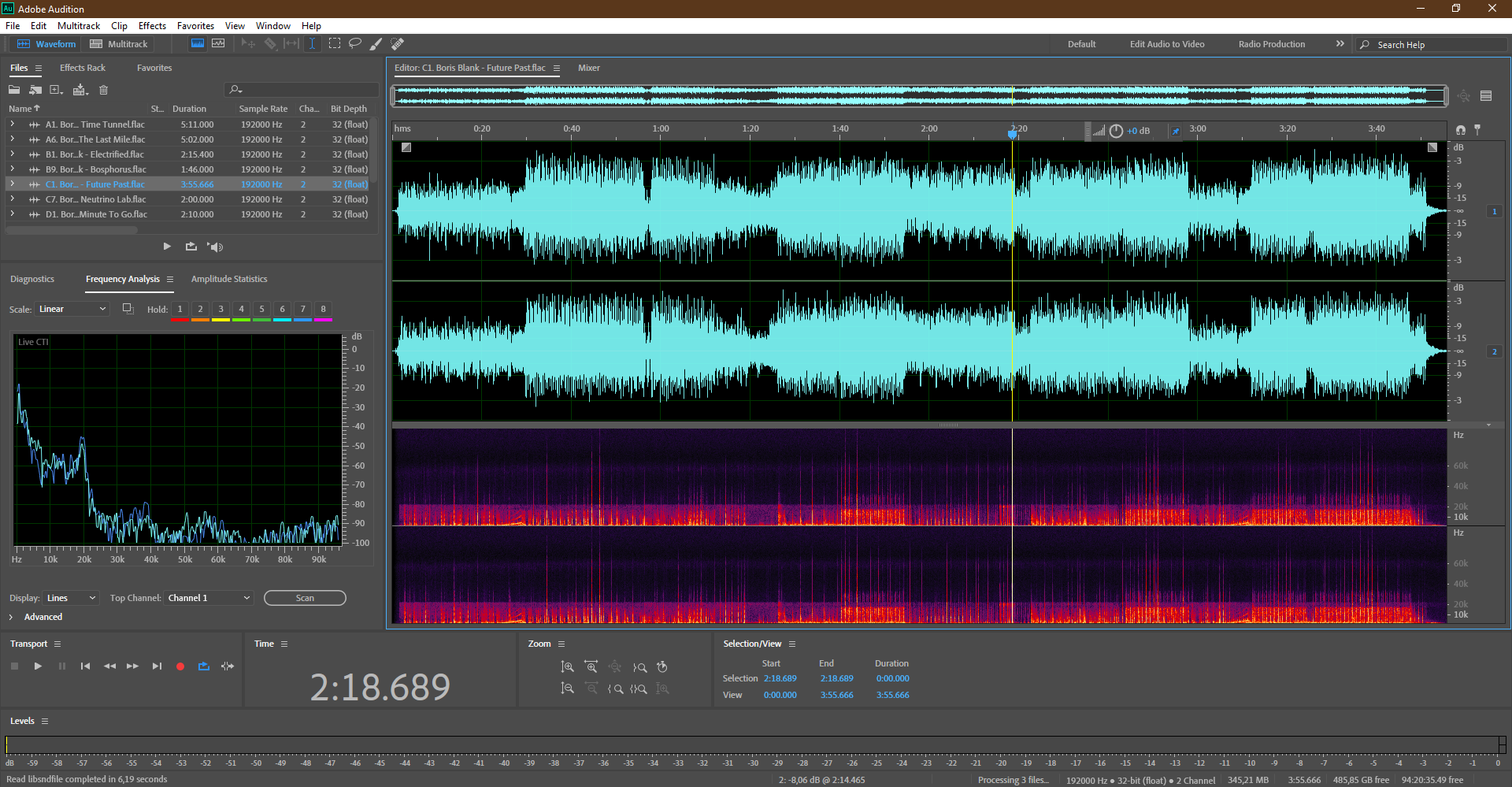Screen dimensions: 1512x787
Task: Click the Import File icon
Action: point(35,90)
